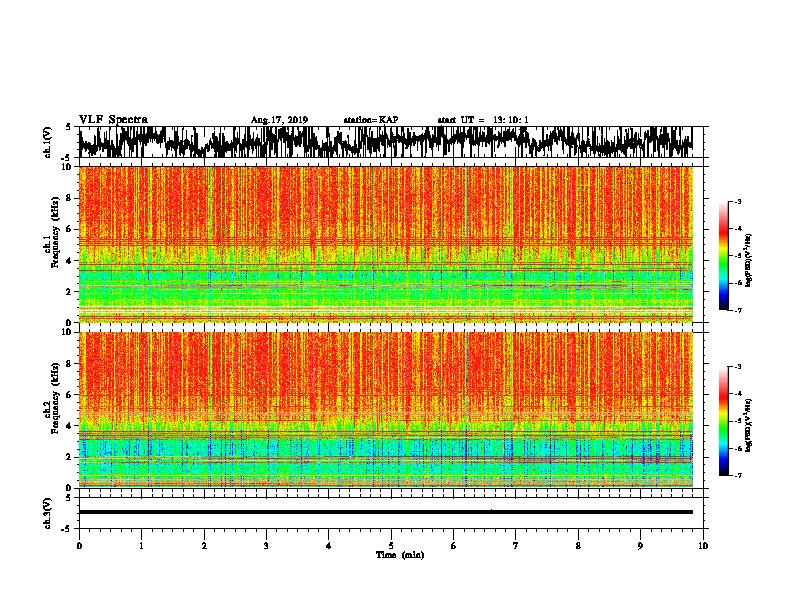Click the log(PSD) label beside ch.2 colorbar
Screen dimensions: 792x612
pos(749,425)
